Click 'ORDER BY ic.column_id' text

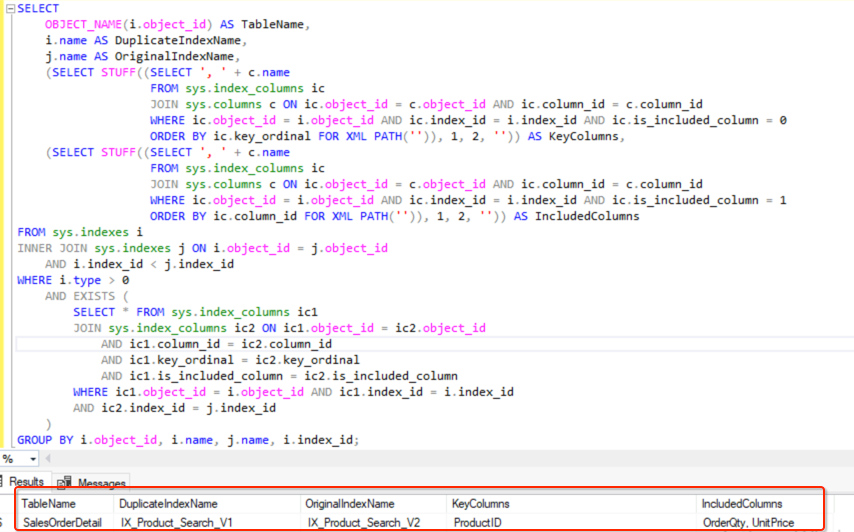pyautogui.click(x=223, y=216)
